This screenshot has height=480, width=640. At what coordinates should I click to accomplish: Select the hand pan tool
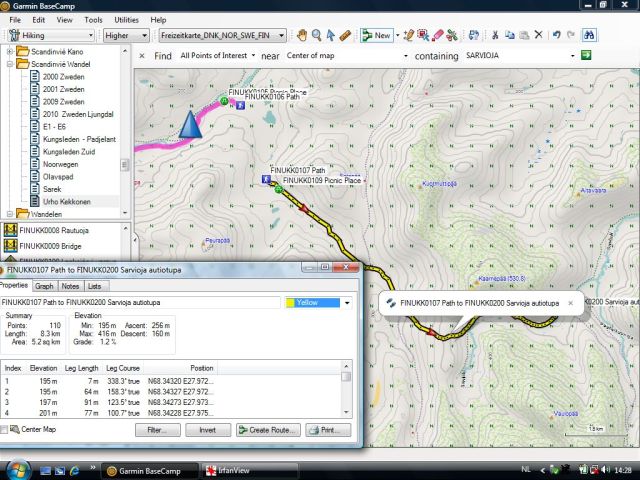pyautogui.click(x=301, y=35)
